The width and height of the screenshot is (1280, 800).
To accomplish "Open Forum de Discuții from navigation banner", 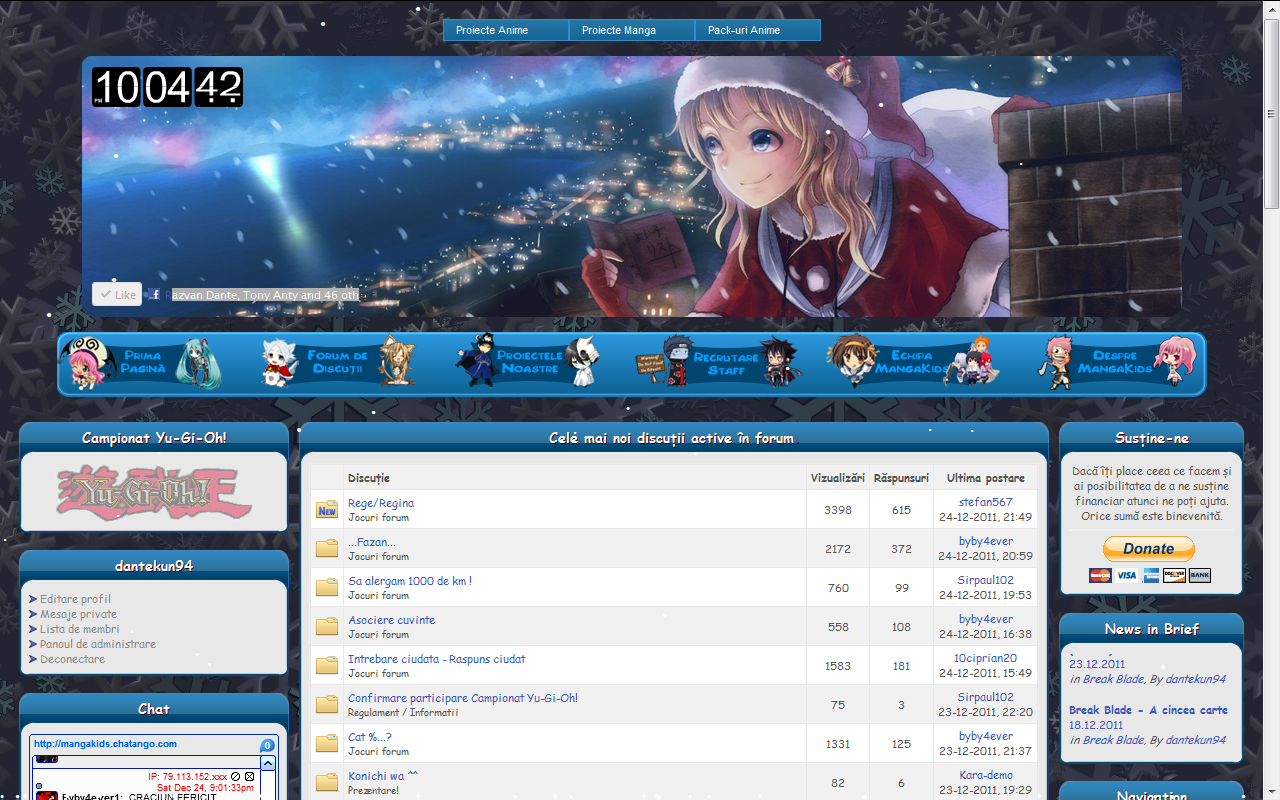I will coord(337,363).
